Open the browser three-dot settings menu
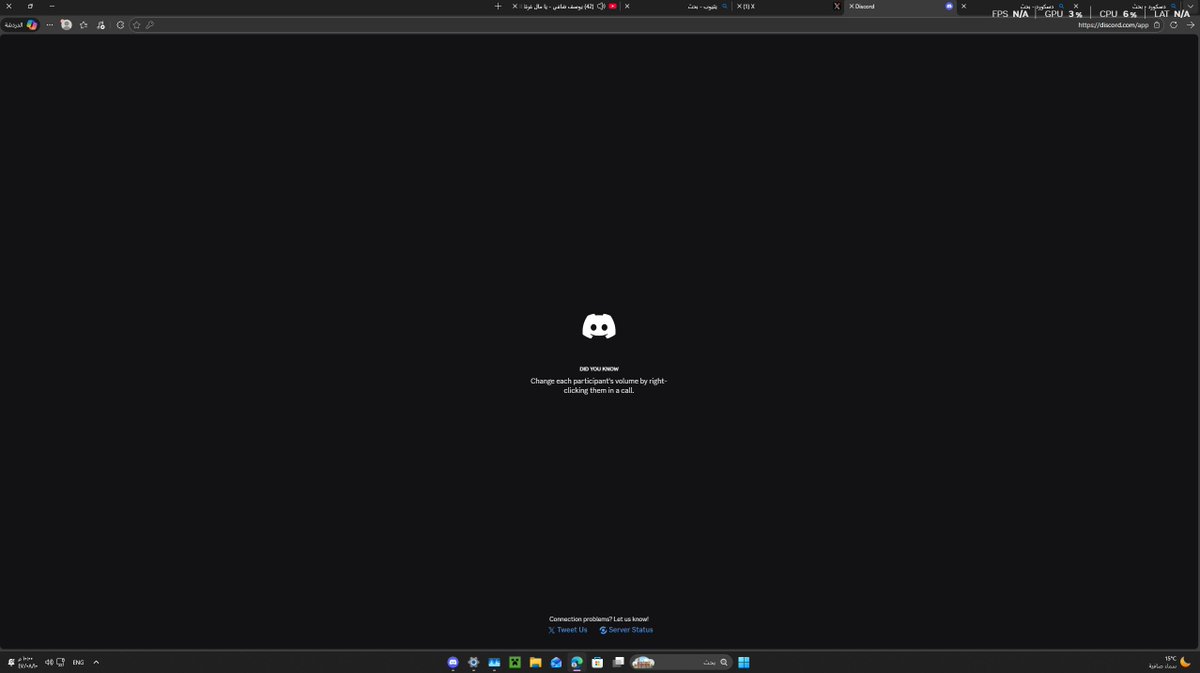1200x673 pixels. pyautogui.click(x=49, y=24)
